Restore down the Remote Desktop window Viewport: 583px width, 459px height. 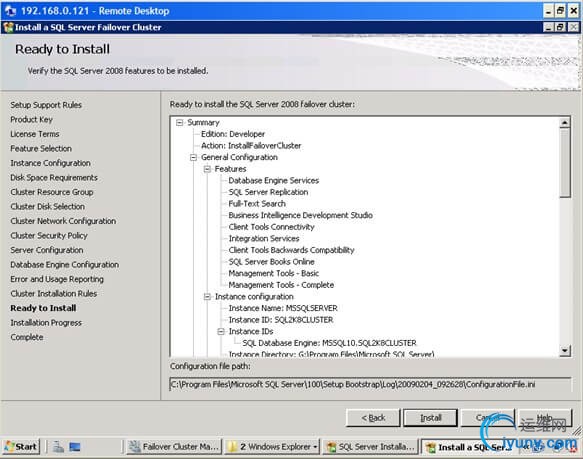click(x=561, y=11)
